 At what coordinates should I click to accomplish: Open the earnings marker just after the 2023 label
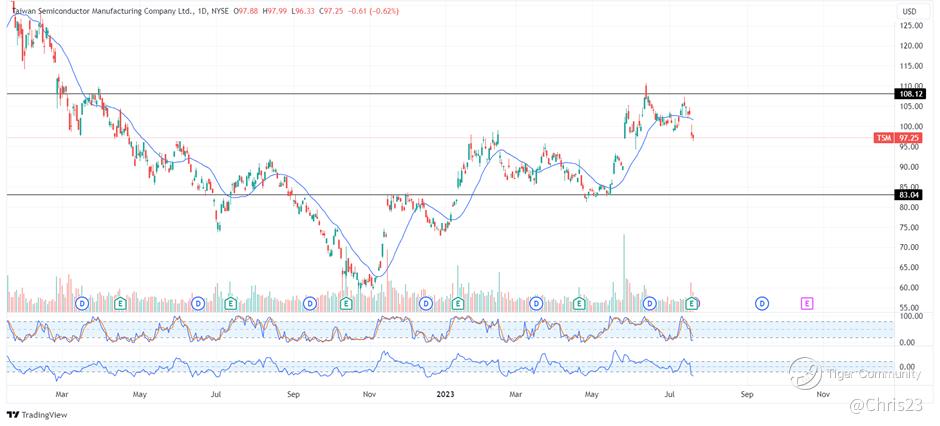(458, 304)
